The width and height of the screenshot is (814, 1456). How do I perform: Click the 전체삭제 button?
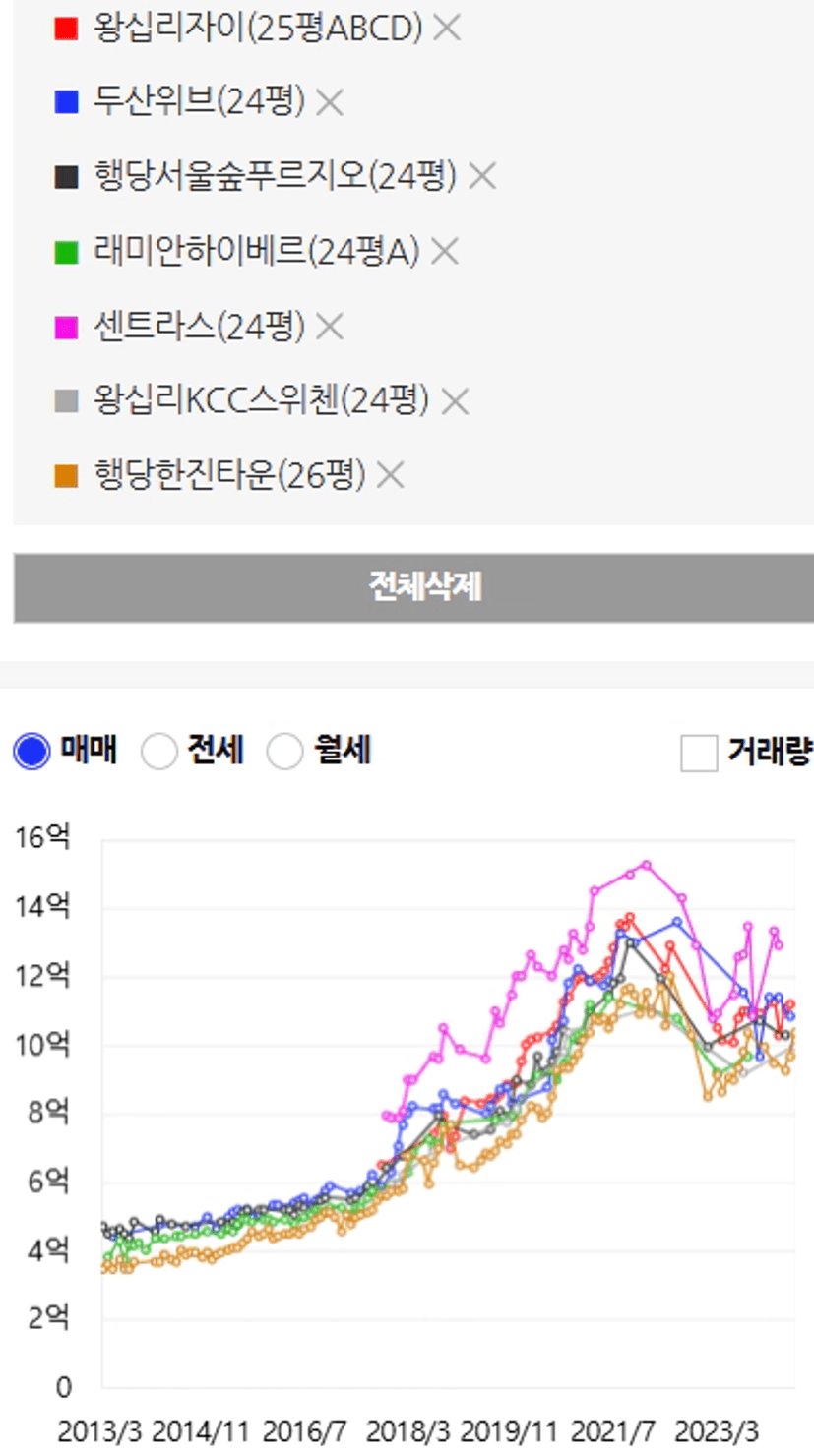[x=413, y=587]
